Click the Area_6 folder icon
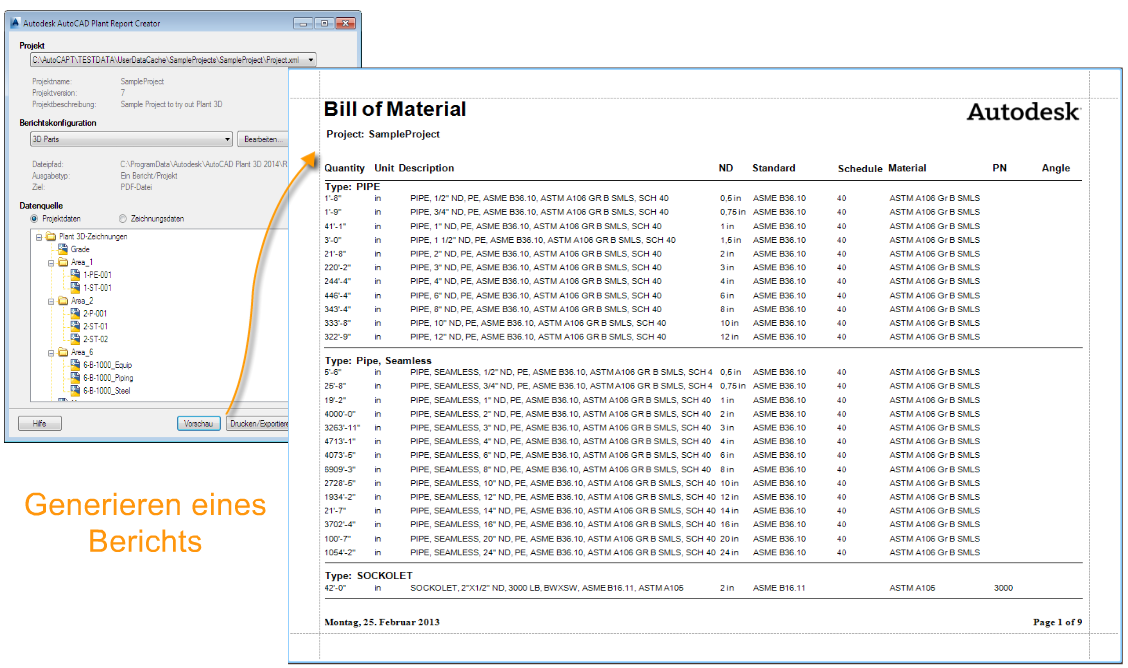1128x668 pixels. coord(63,352)
